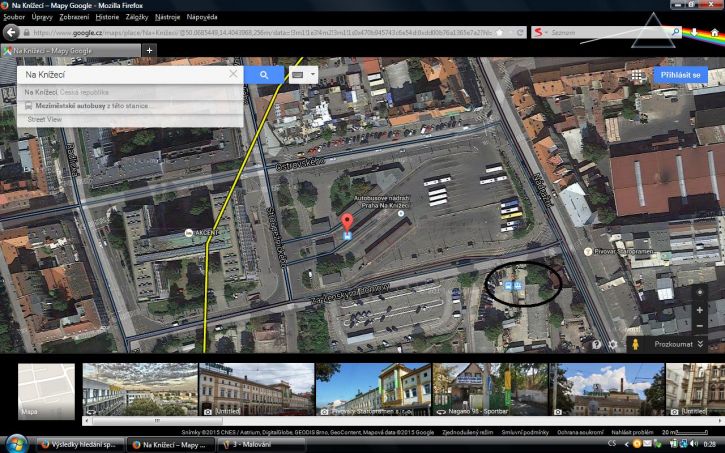Click the my location target button
The width and height of the screenshot is (725, 453).
click(700, 292)
